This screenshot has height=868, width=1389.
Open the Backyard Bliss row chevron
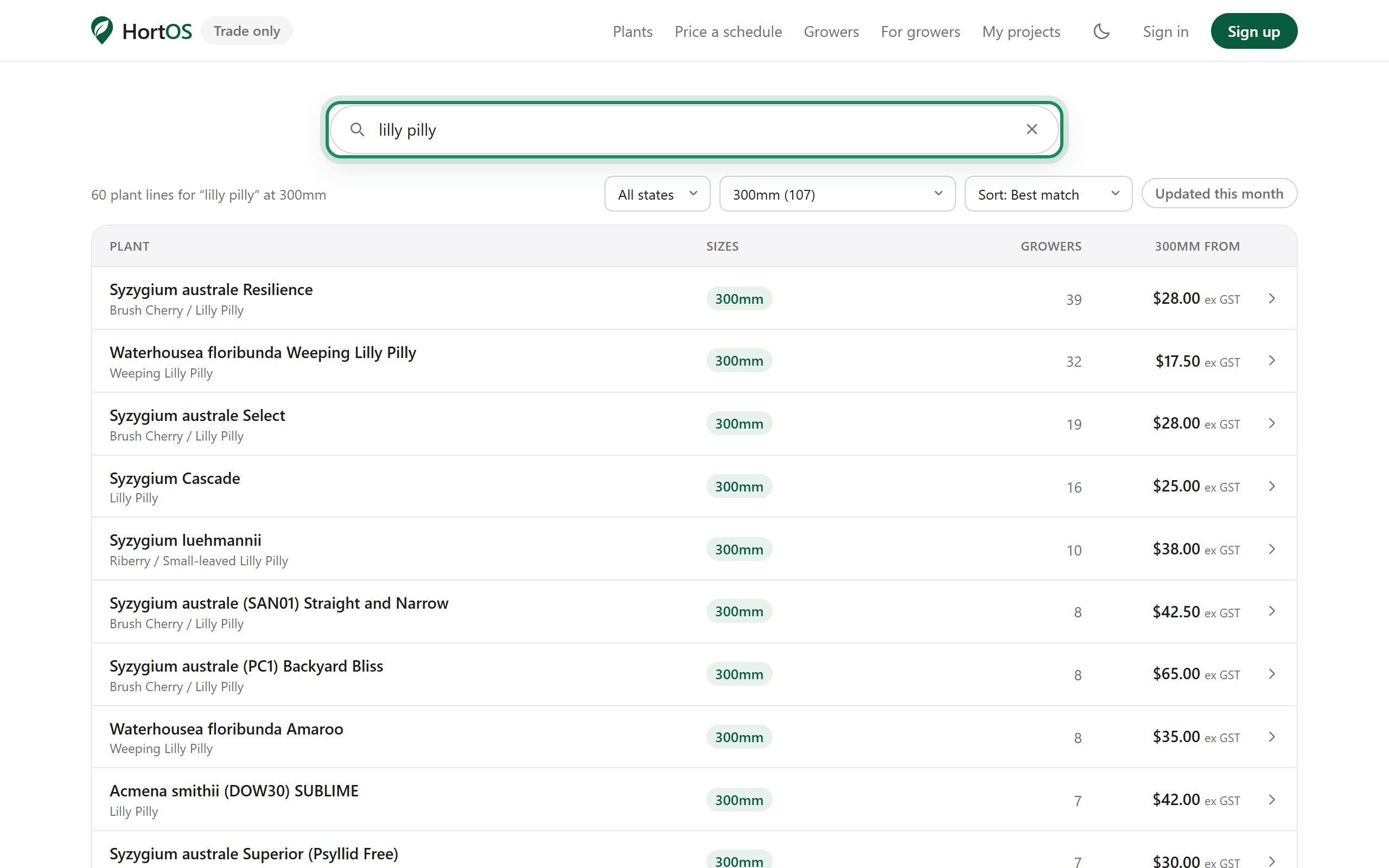click(x=1272, y=674)
